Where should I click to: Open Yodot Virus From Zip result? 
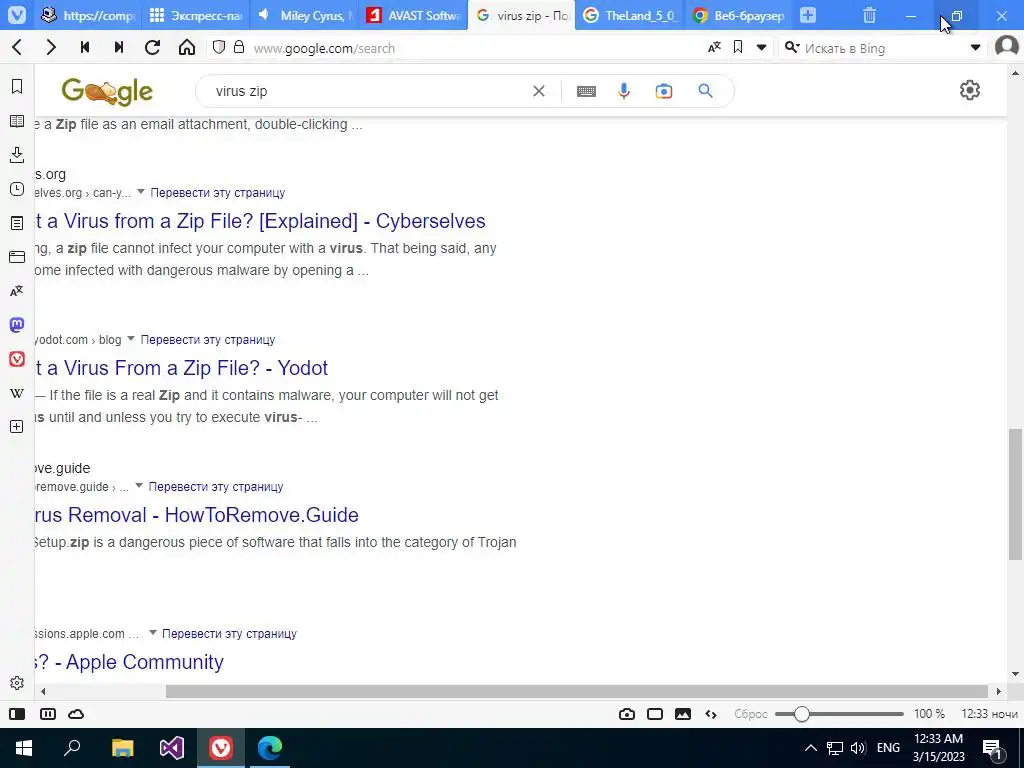pos(181,368)
